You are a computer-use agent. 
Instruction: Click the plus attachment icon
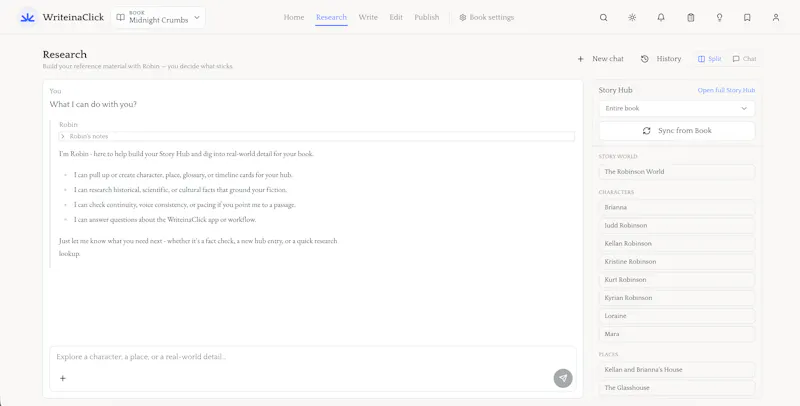pos(63,378)
